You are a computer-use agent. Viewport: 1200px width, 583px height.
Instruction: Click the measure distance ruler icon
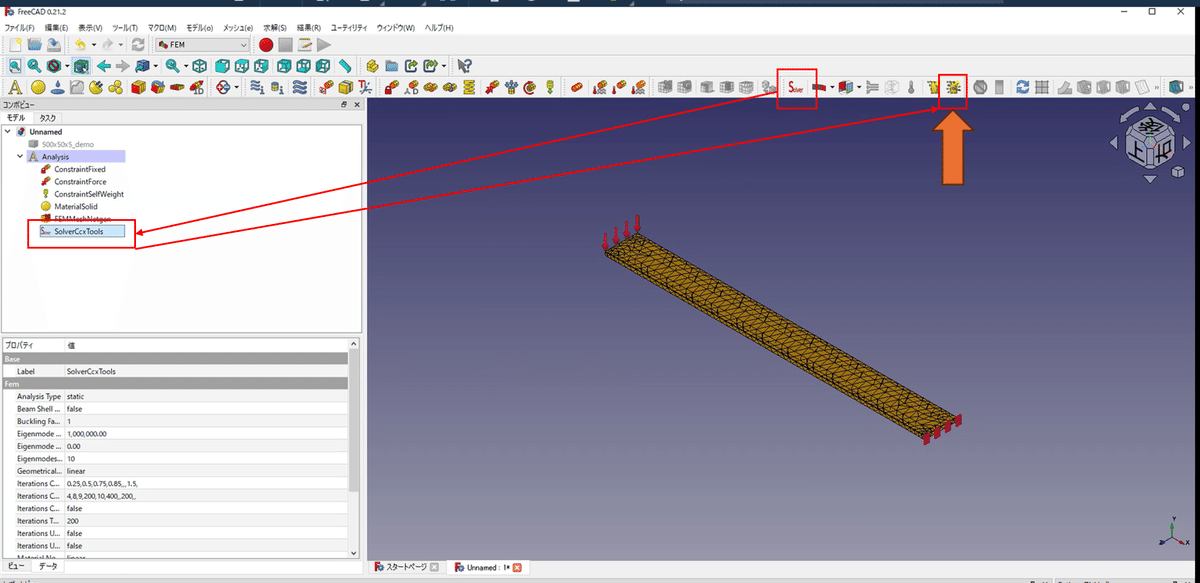(x=344, y=66)
